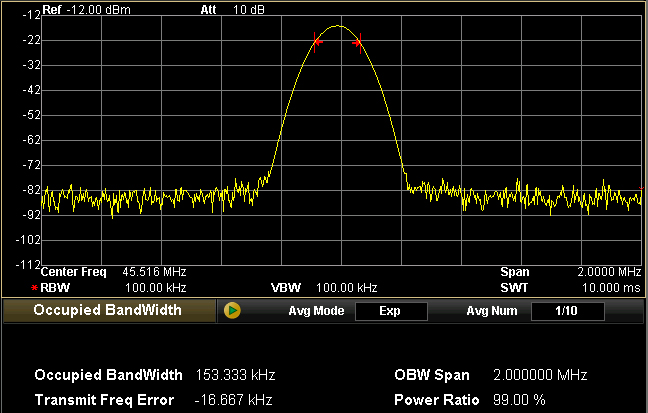Click the -112 axis label

(29, 265)
